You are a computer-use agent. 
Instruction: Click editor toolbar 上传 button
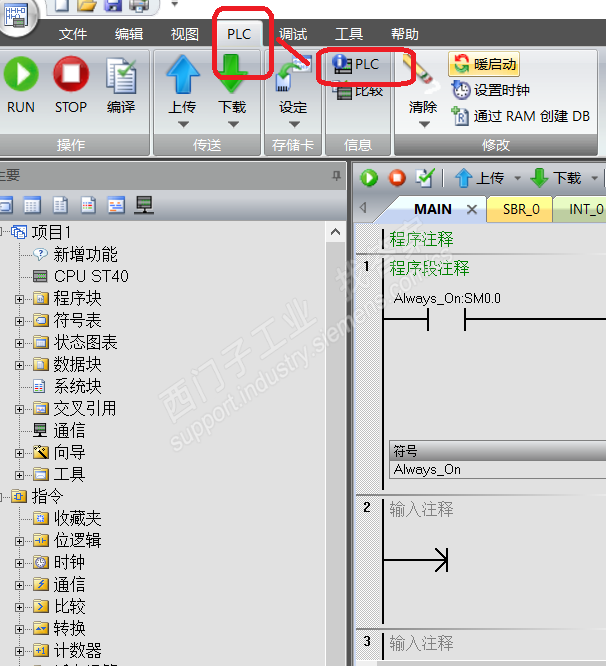(480, 178)
